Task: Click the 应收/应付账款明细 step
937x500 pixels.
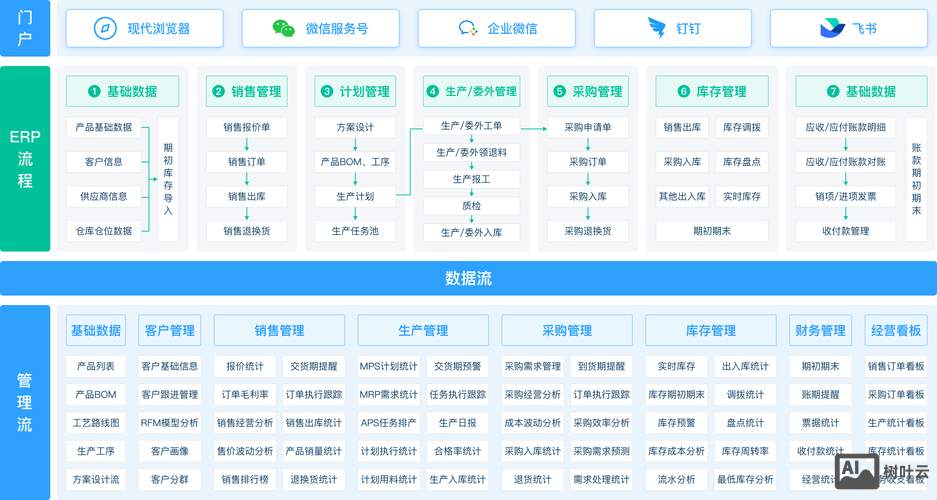Action: (x=846, y=127)
